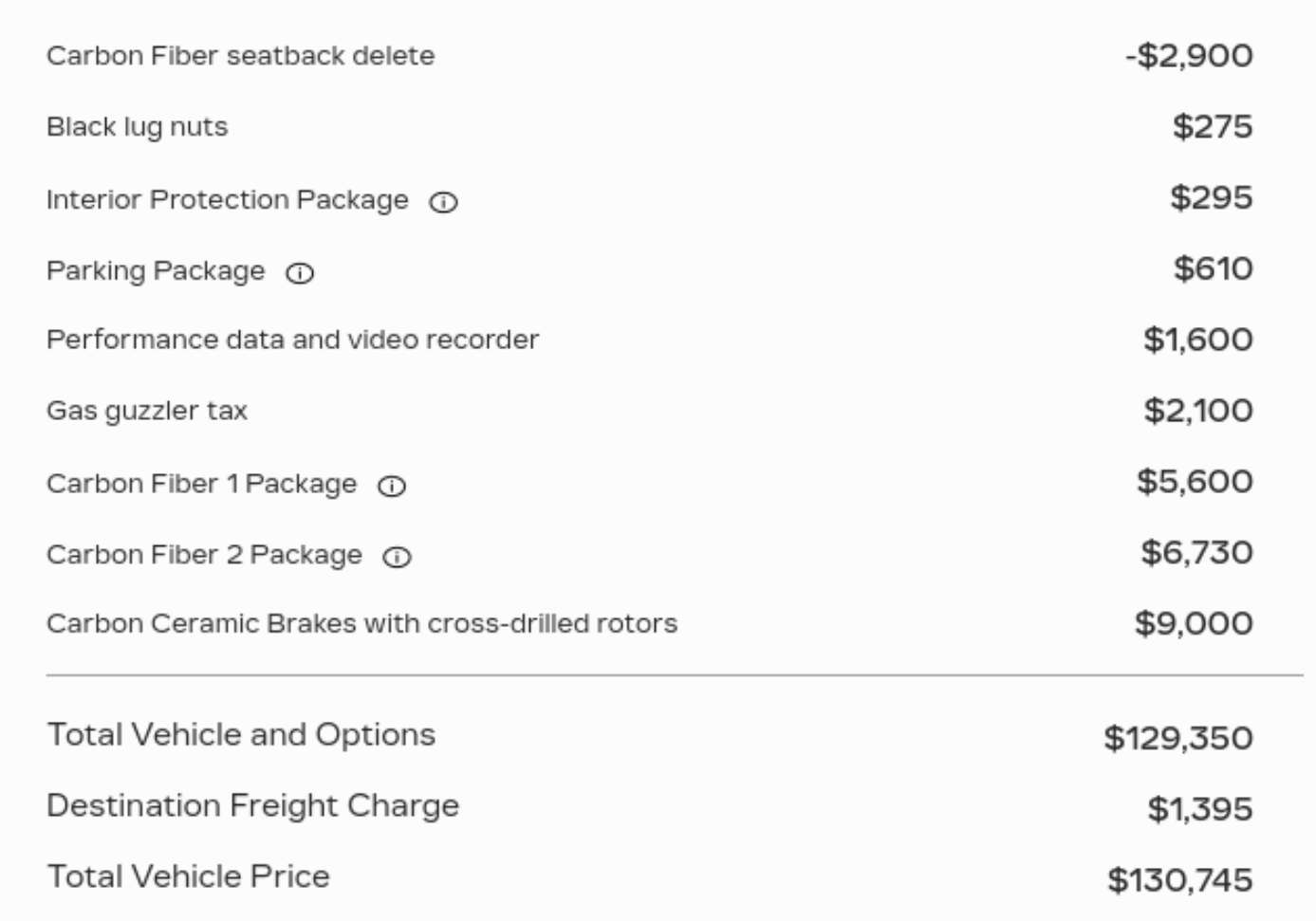Show Parking Package info tooltip icon
1316x921 pixels.
(x=300, y=273)
